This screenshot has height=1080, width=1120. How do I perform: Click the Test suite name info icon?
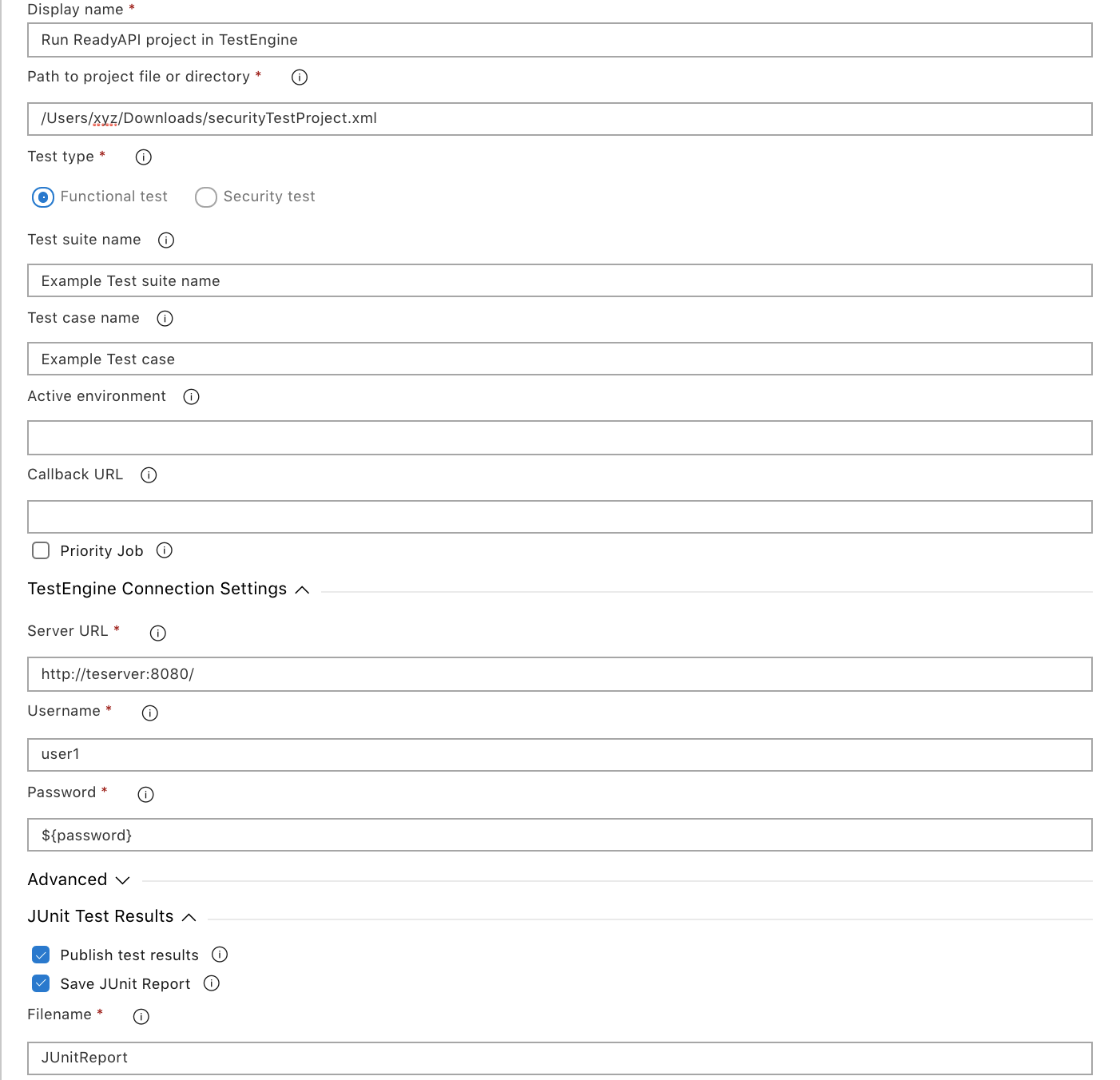165,240
